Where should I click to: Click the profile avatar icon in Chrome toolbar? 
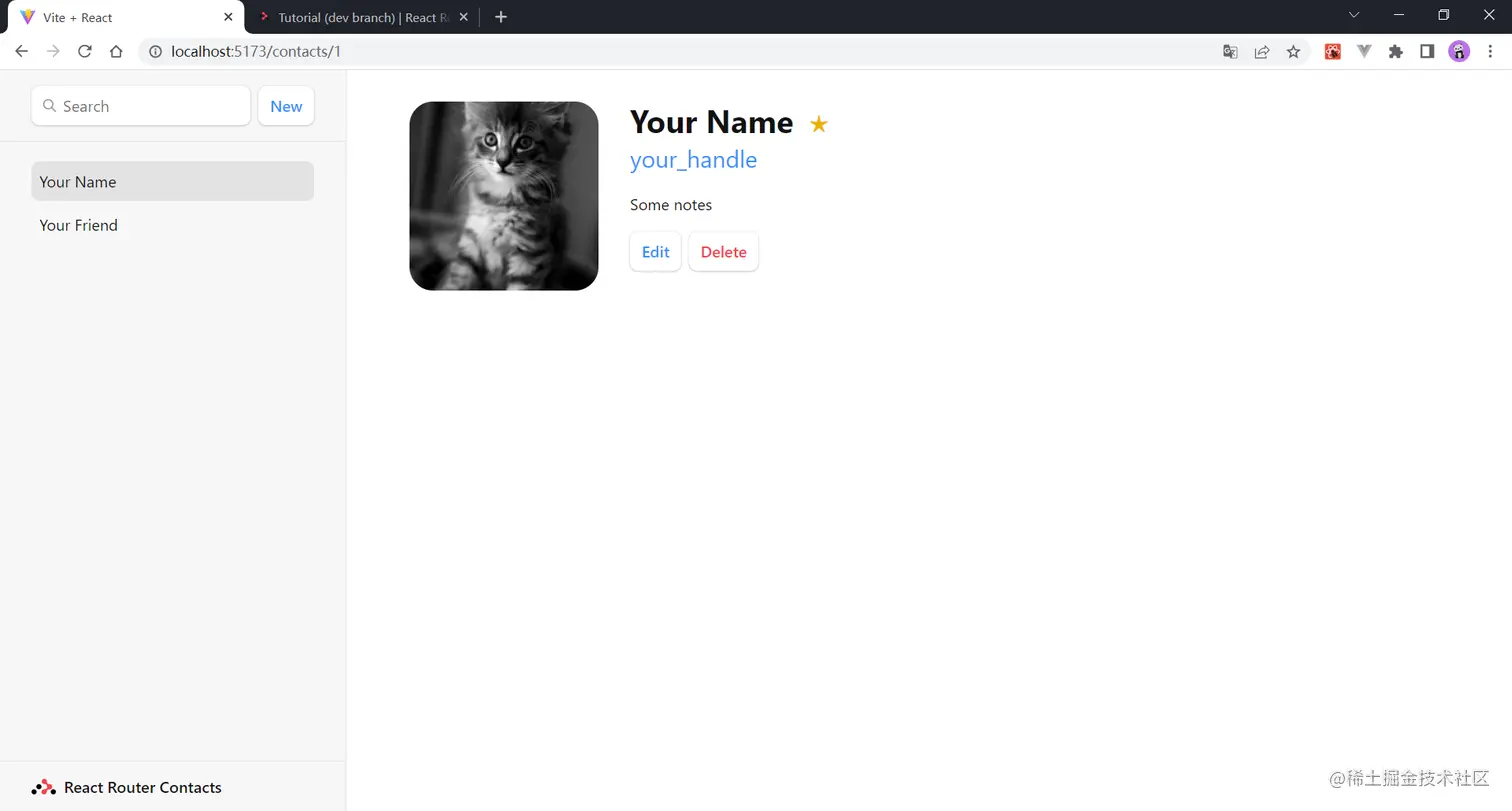(1459, 51)
